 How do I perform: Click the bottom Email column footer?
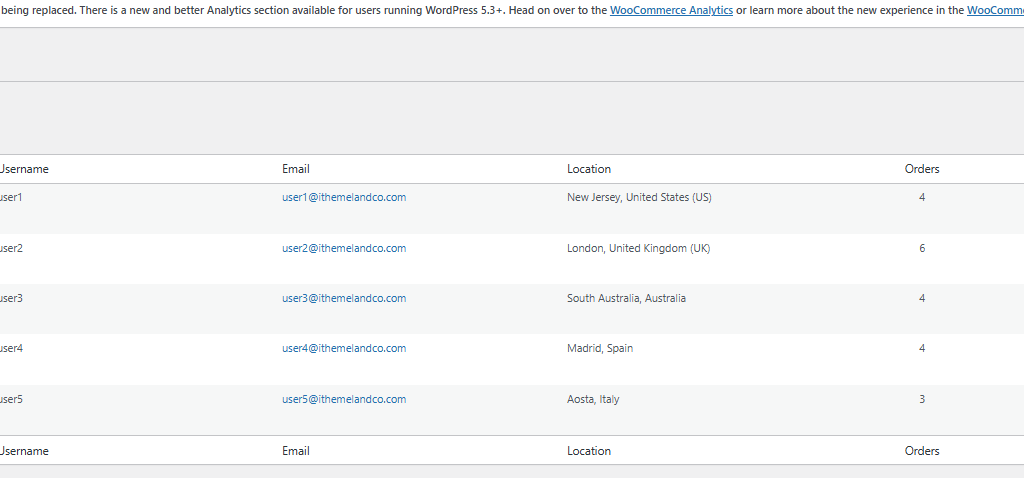click(x=296, y=451)
